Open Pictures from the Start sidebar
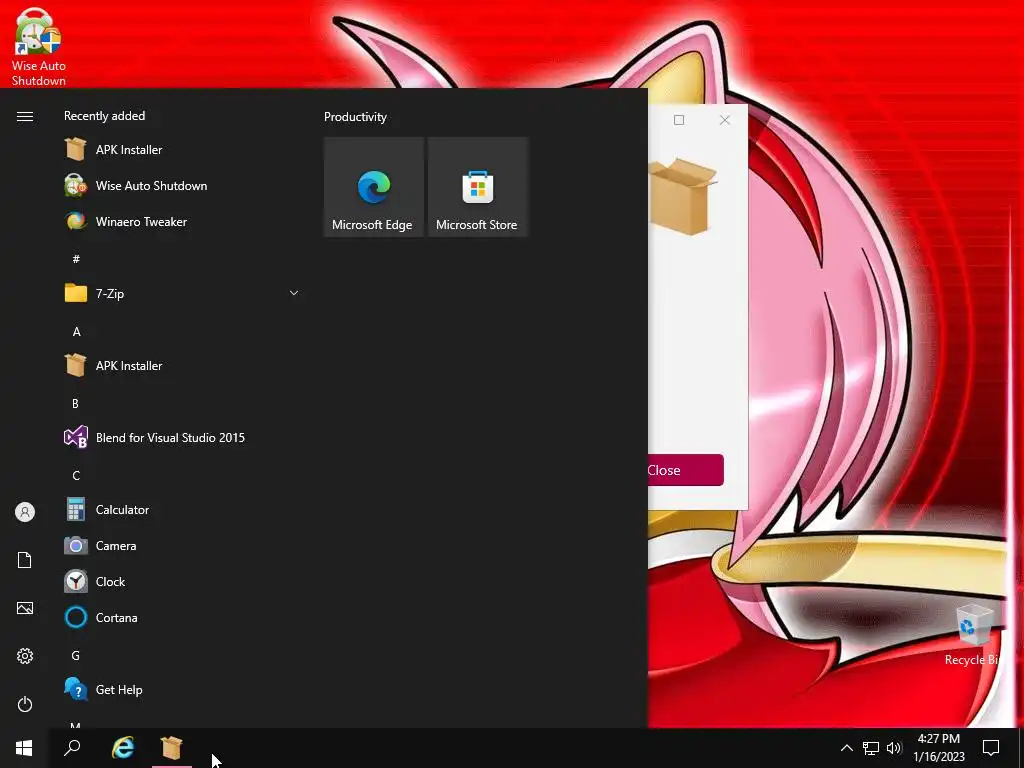The height and width of the screenshot is (768, 1024). click(x=25, y=608)
